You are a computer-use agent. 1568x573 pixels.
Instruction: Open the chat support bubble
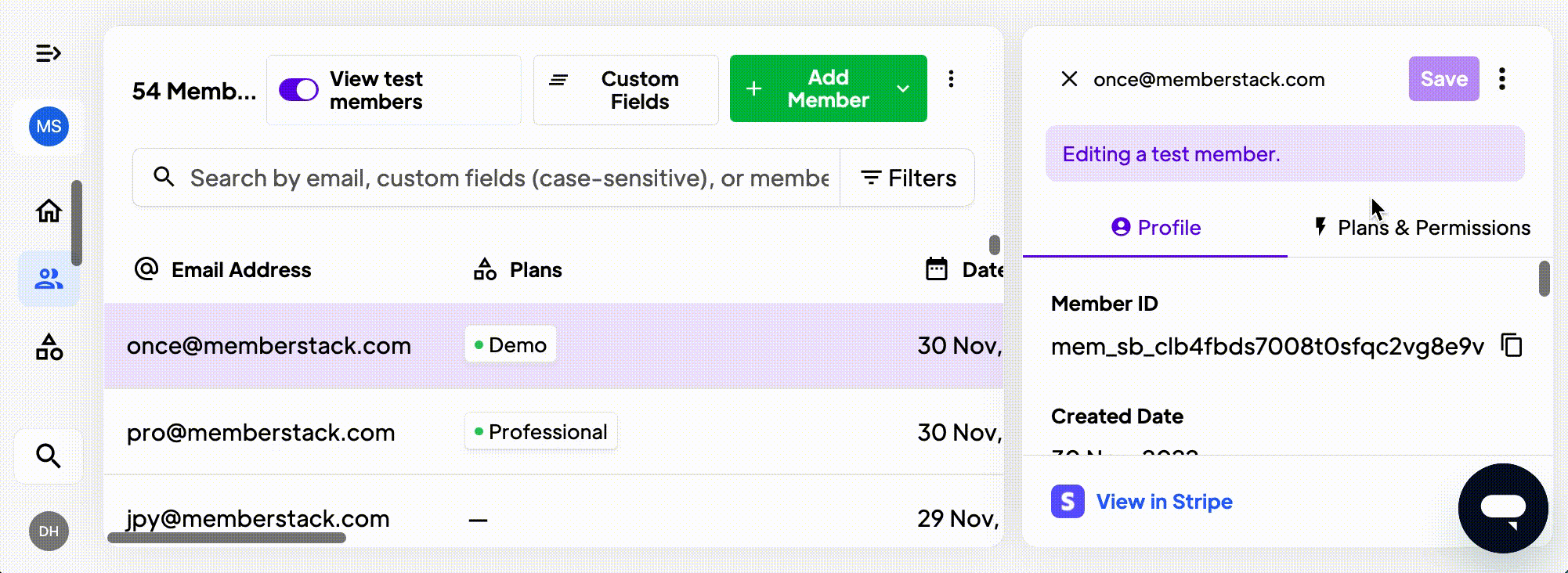coord(1502,507)
